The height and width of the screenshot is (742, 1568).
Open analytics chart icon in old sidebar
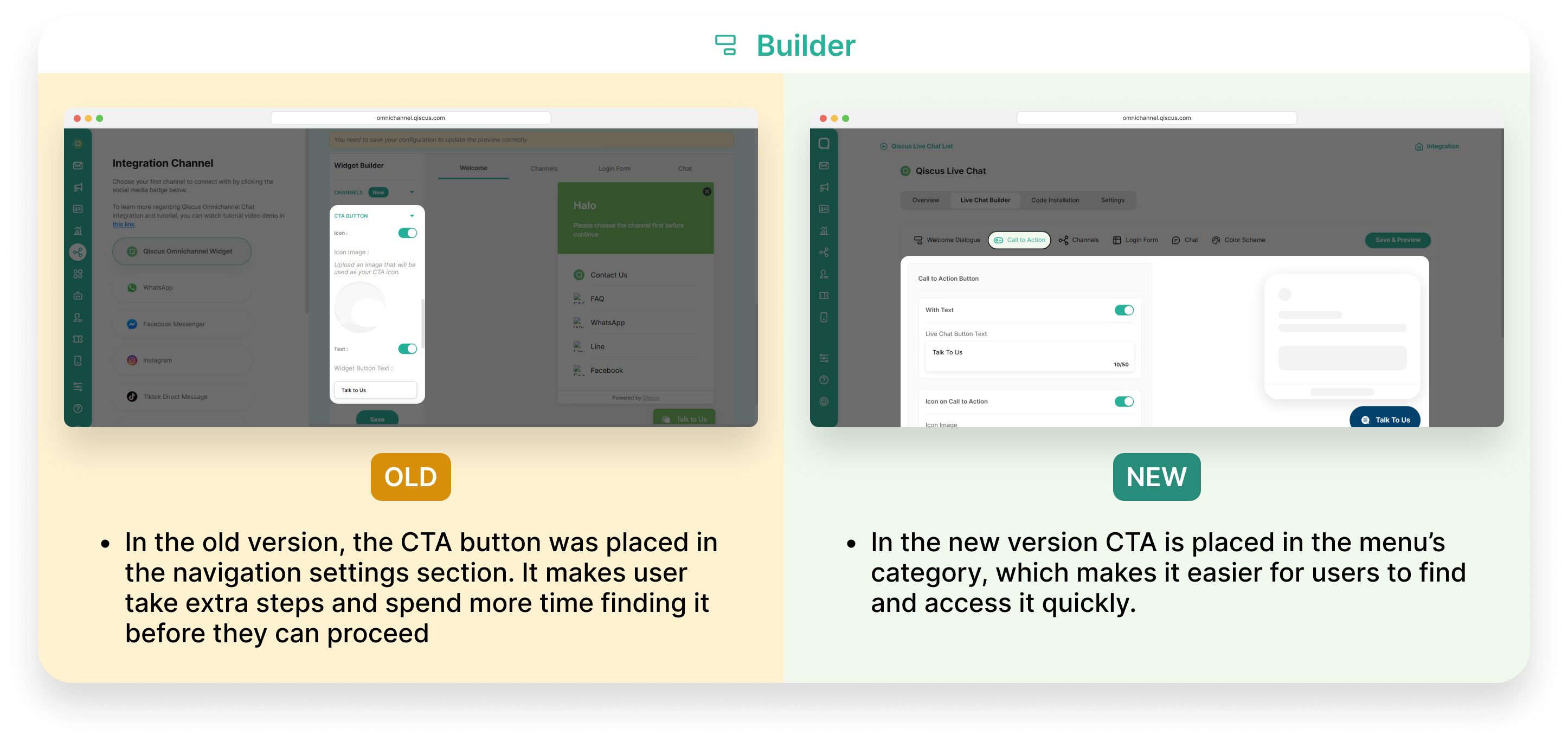pos(78,231)
